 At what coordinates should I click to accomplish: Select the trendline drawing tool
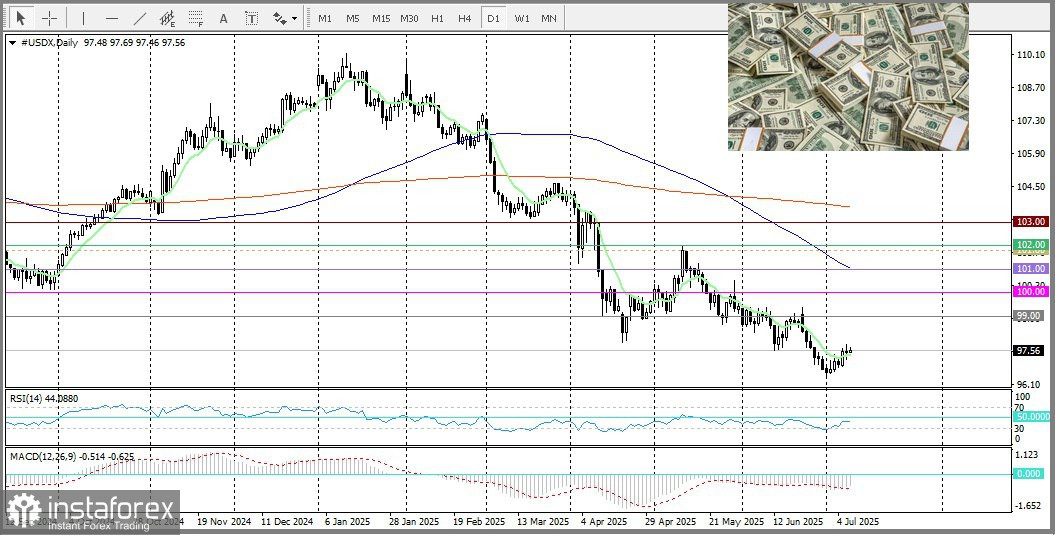coord(139,18)
